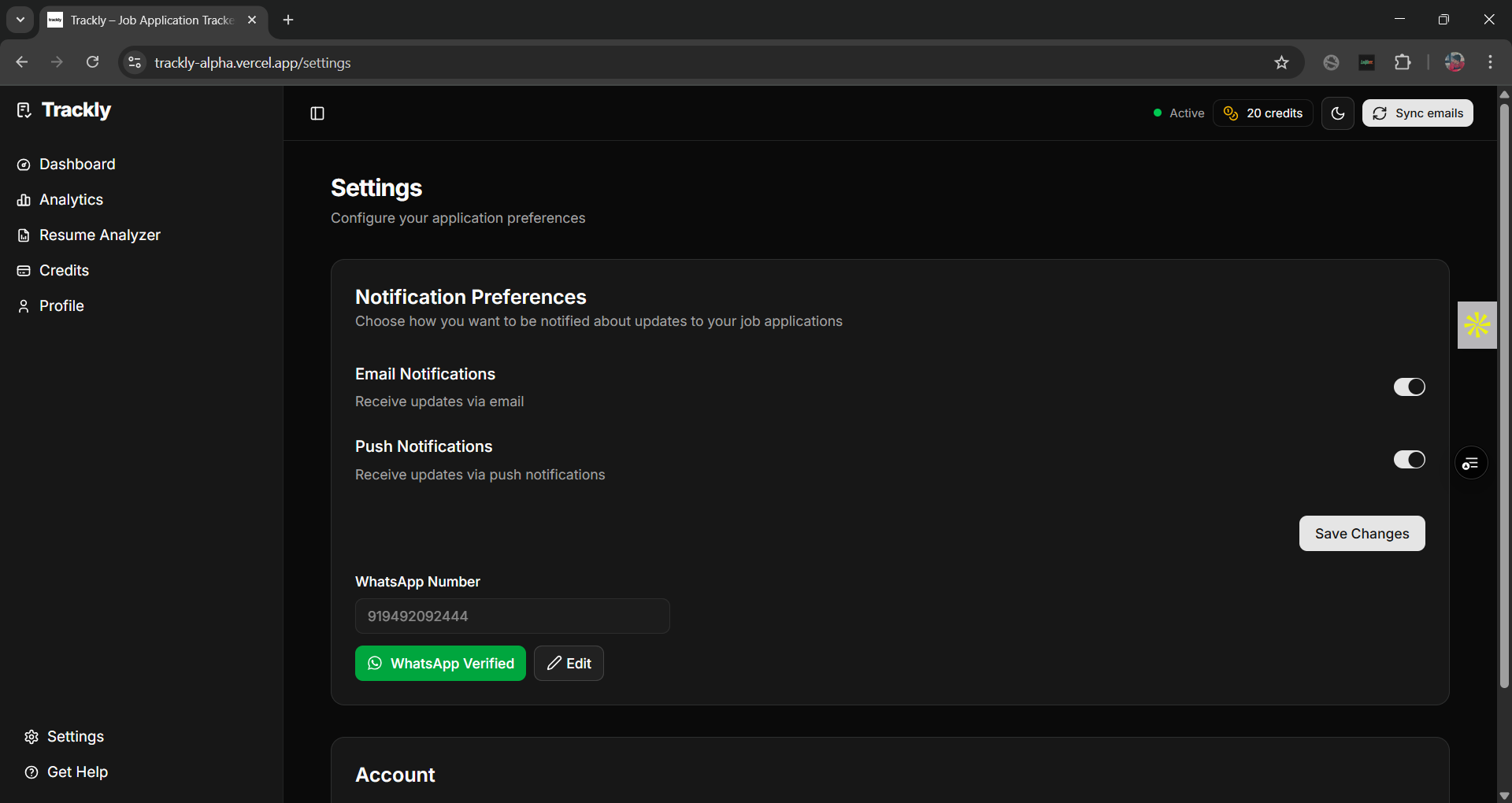Screen dimensions: 1512x803
Task: Click the Account section heading
Action: point(395,775)
